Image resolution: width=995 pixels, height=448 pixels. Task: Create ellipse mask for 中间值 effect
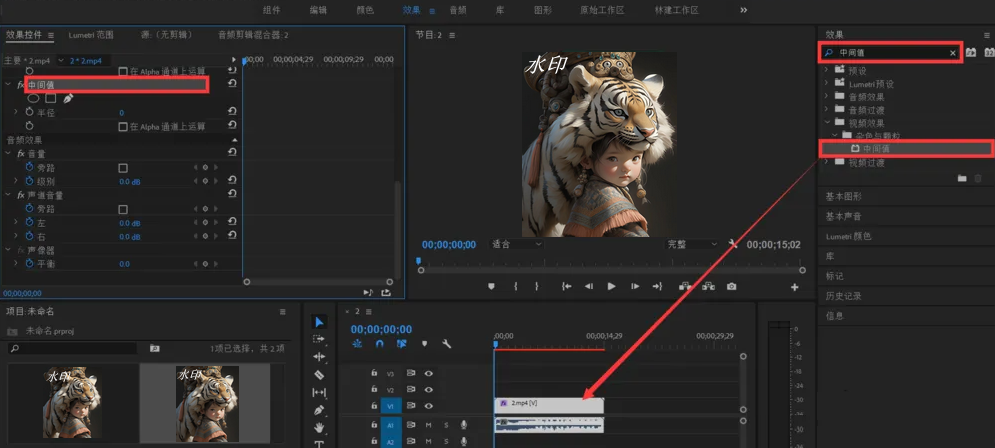click(34, 98)
